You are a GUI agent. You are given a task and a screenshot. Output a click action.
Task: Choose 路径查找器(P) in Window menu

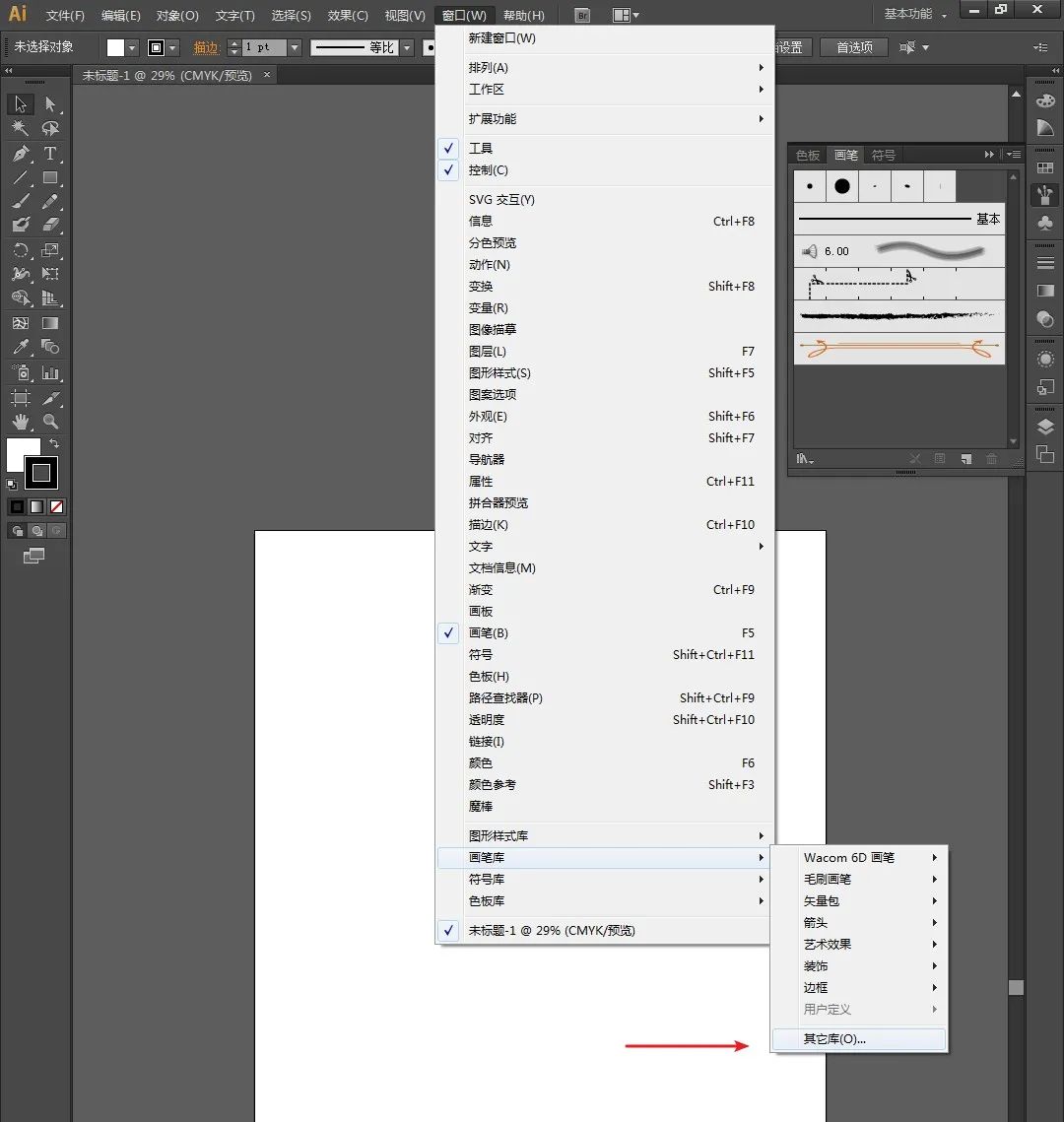[604, 698]
